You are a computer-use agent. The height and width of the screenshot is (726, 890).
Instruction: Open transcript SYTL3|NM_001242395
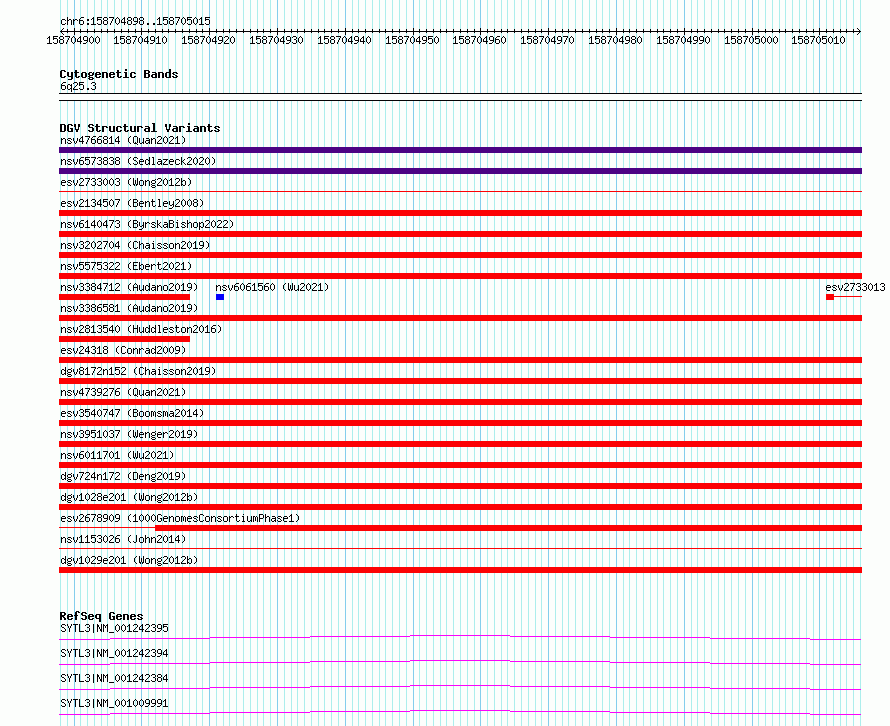click(114, 628)
